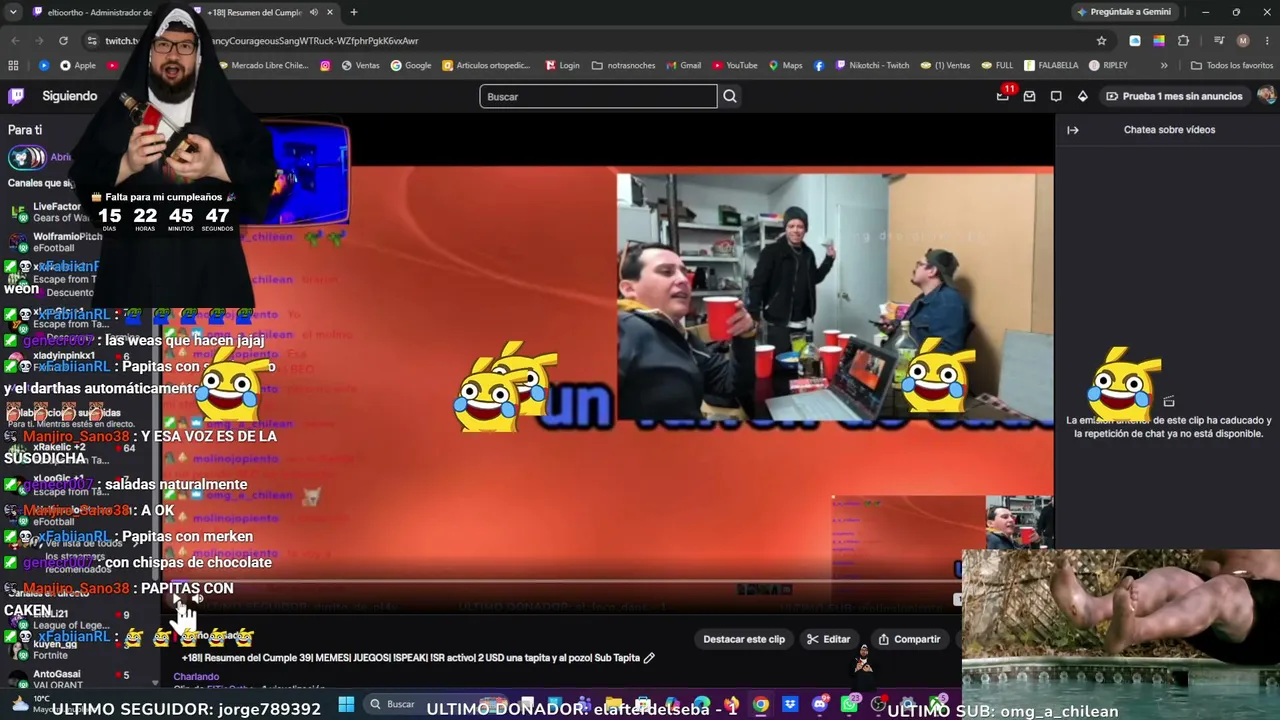Image resolution: width=1280 pixels, height=720 pixels.
Task: Open the RIPLEY bookmark
Action: [x=1108, y=66]
